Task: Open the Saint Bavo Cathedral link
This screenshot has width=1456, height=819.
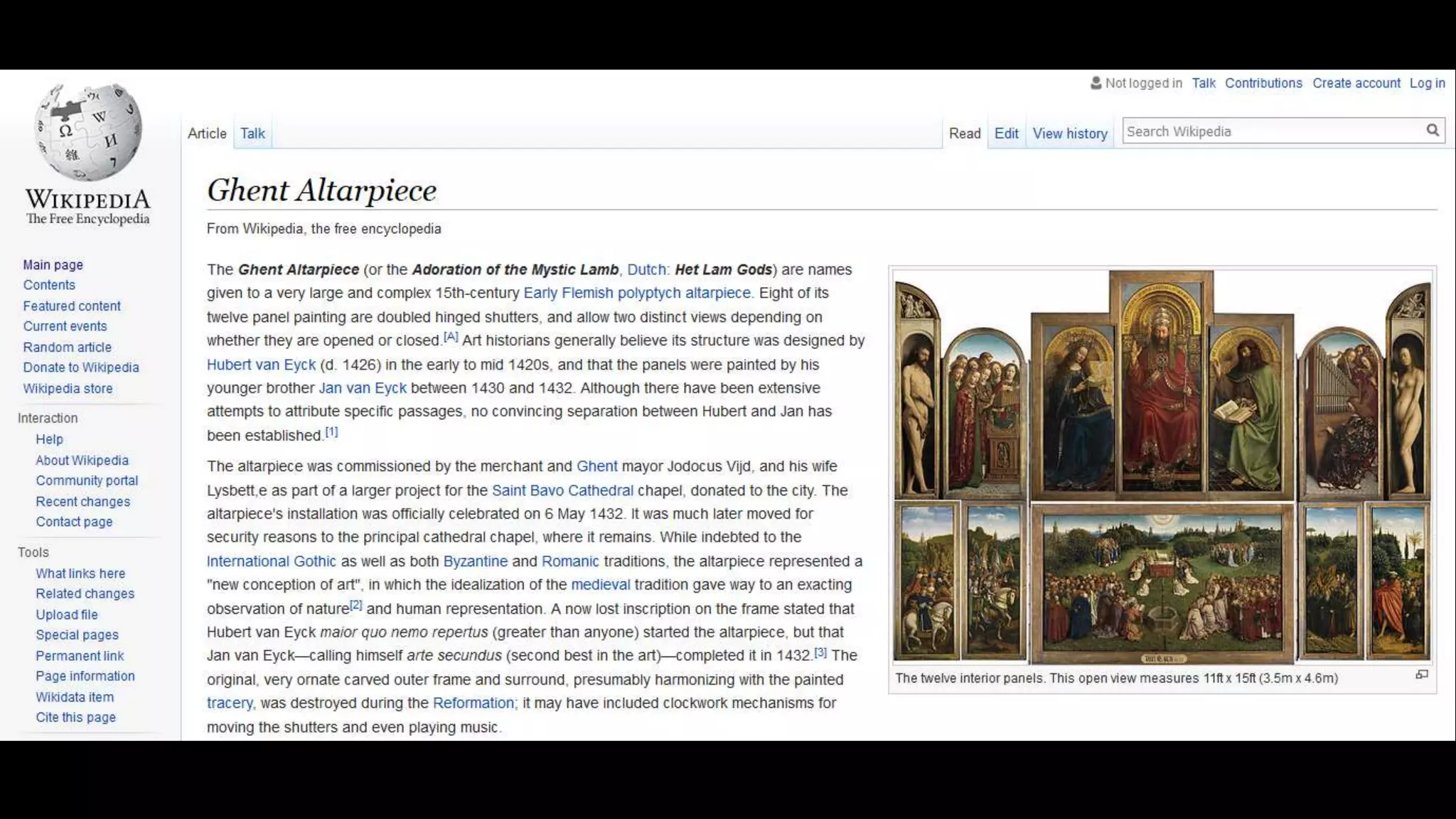Action: pos(562,491)
